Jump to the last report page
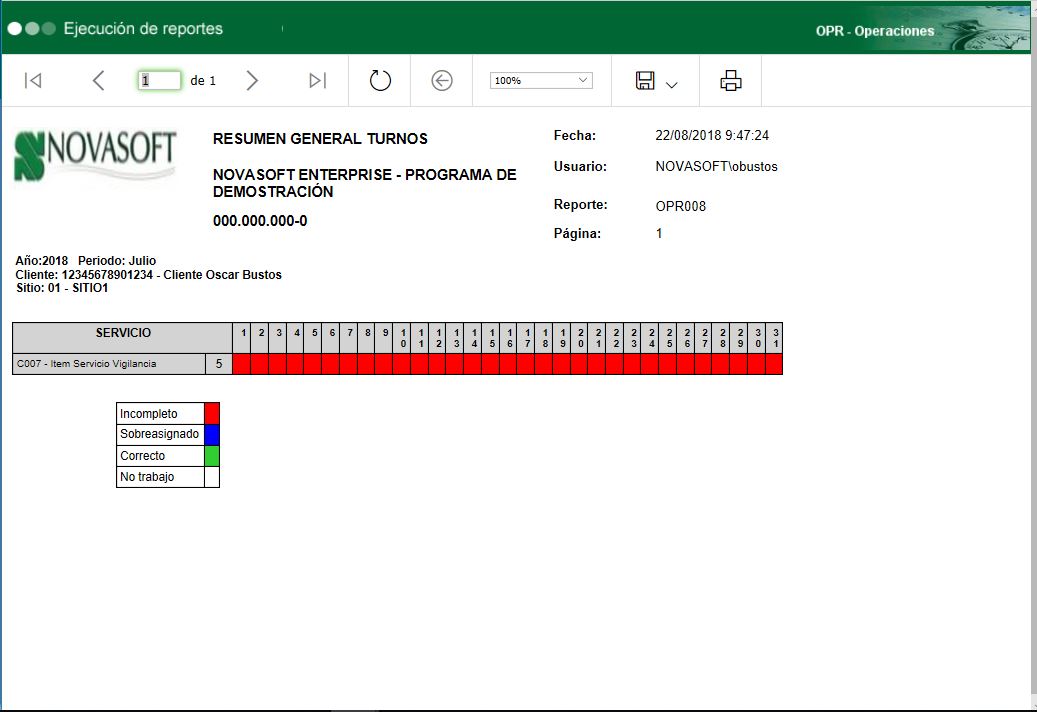Screen dimensions: 1037x712 tap(318, 81)
